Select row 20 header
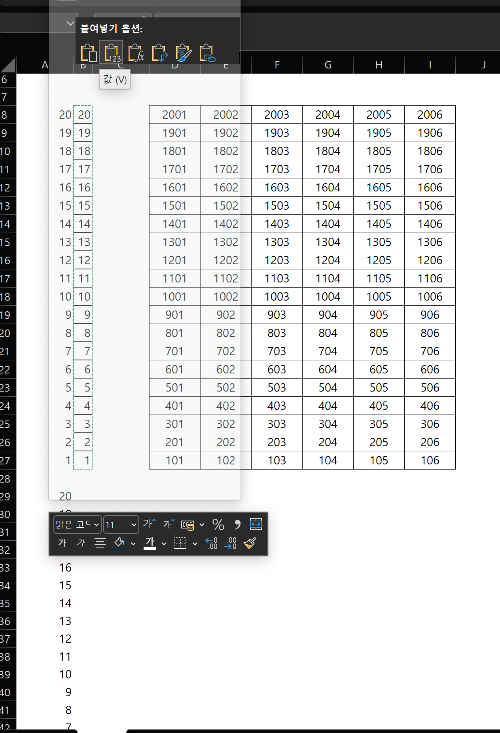 pyautogui.click(x=6, y=333)
